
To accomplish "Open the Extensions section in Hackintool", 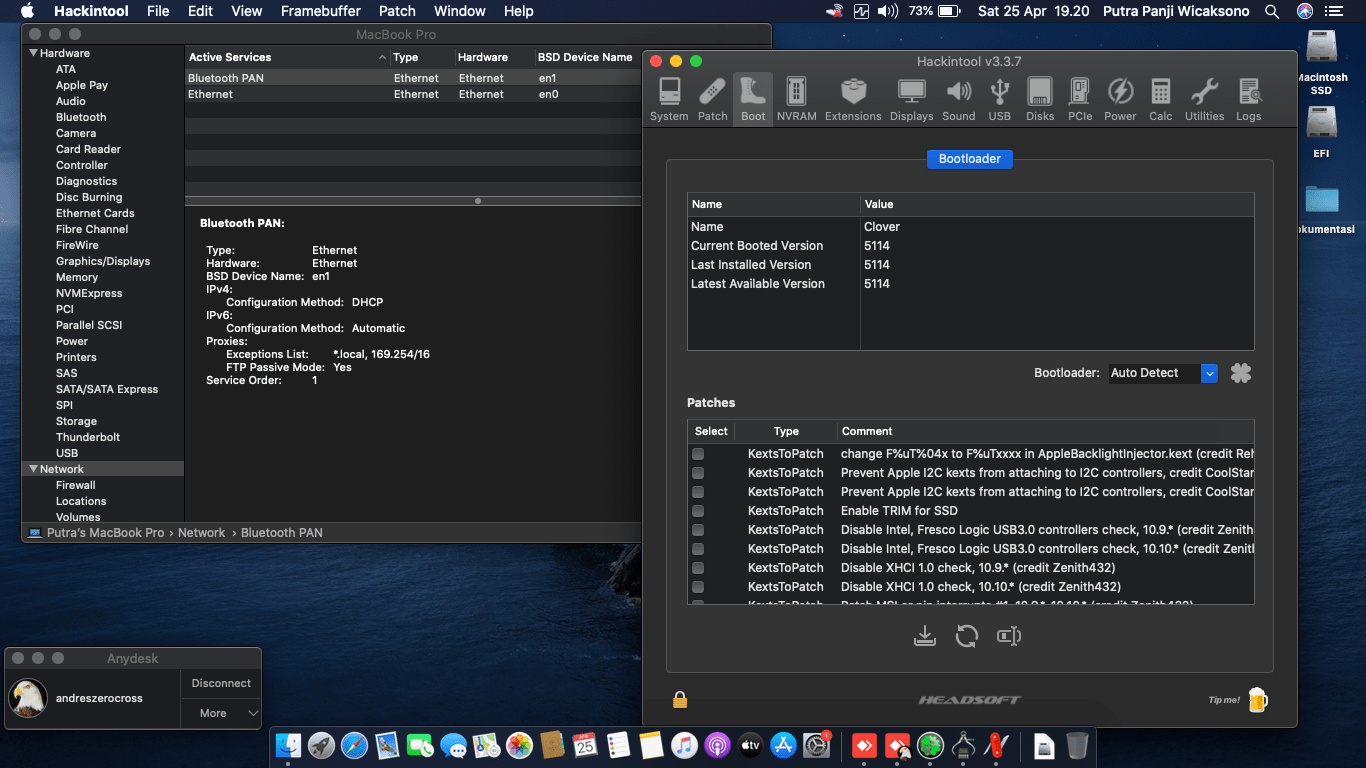I will [853, 100].
